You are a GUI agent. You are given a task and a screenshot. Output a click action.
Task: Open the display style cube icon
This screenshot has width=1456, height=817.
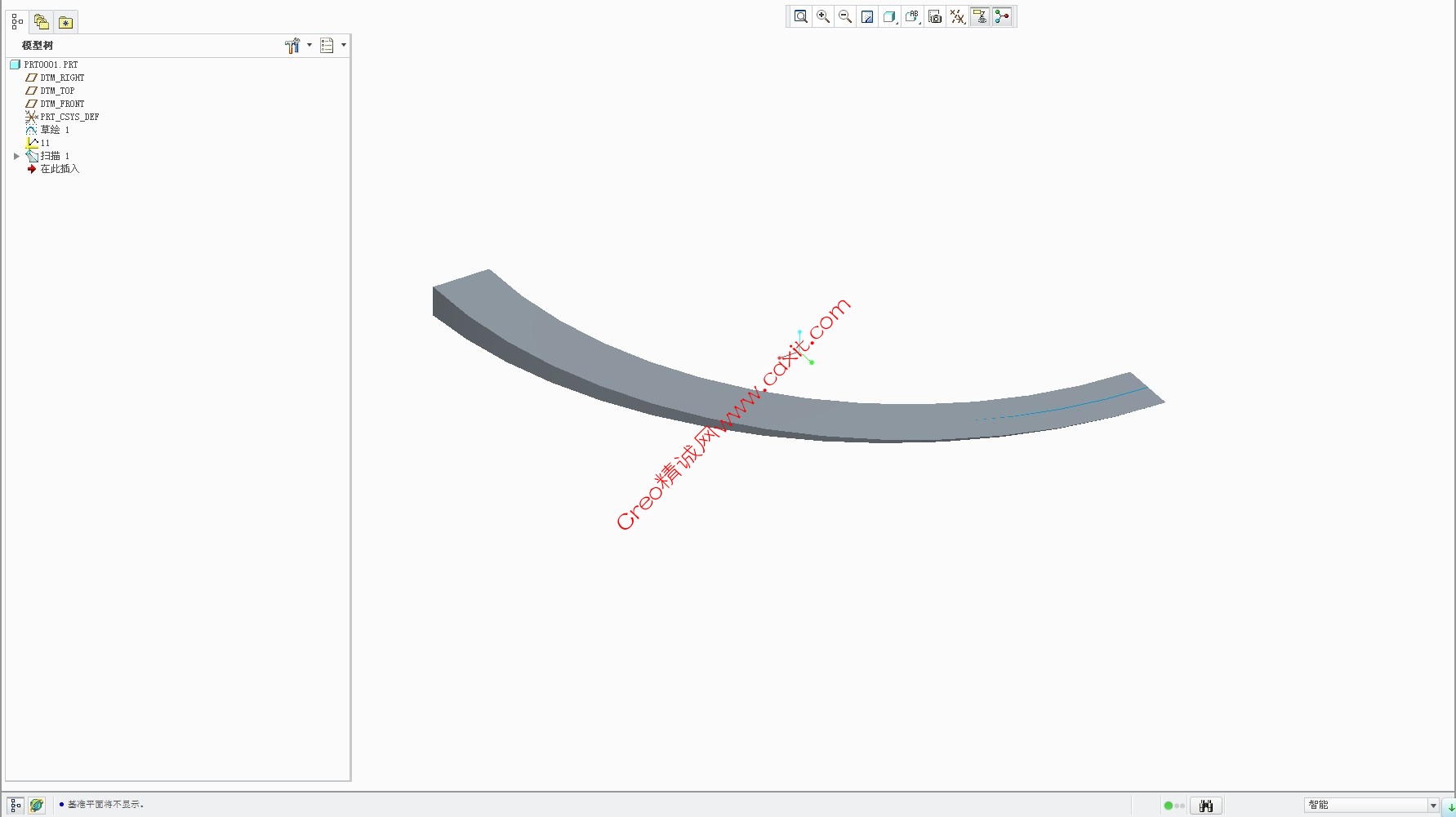click(890, 16)
